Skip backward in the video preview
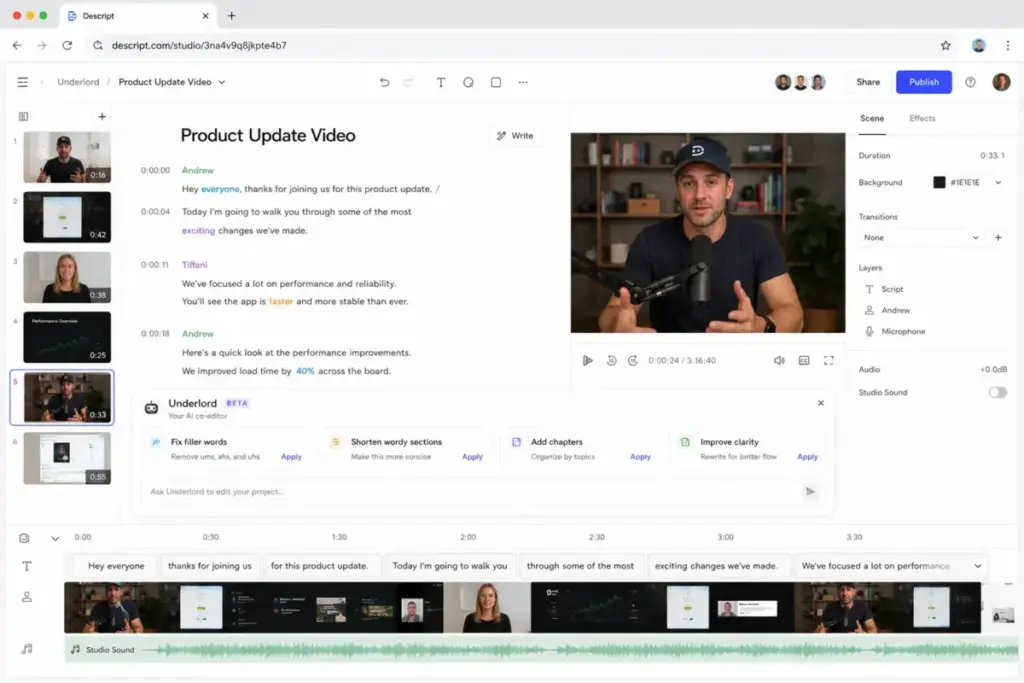Image resolution: width=1024 pixels, height=683 pixels. [x=611, y=360]
